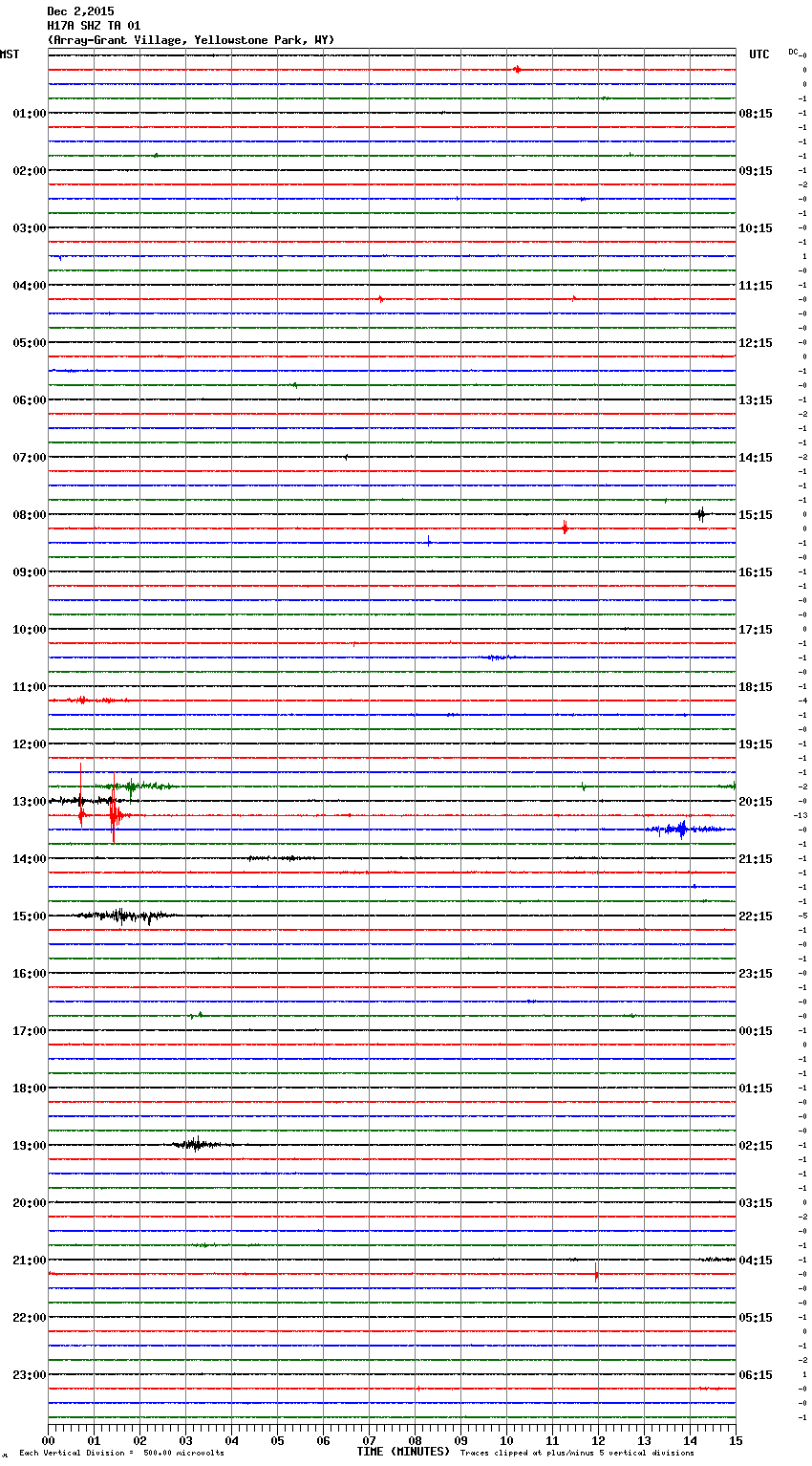
Task: Click the 08 minute axis tick label
Action: click(x=415, y=1440)
